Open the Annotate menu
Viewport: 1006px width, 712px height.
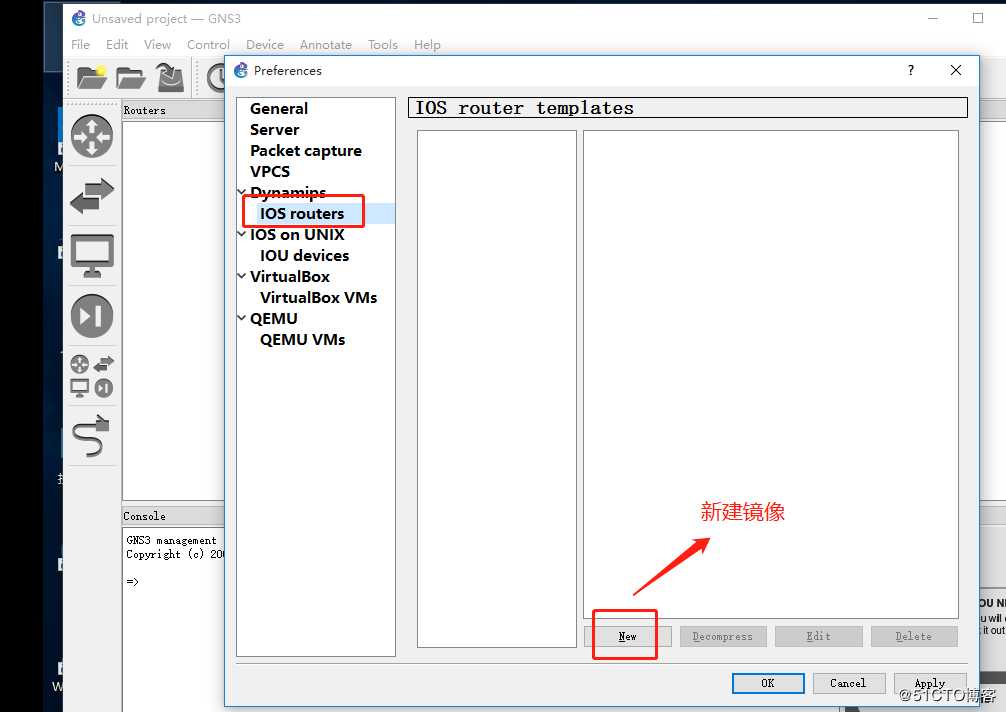[325, 44]
